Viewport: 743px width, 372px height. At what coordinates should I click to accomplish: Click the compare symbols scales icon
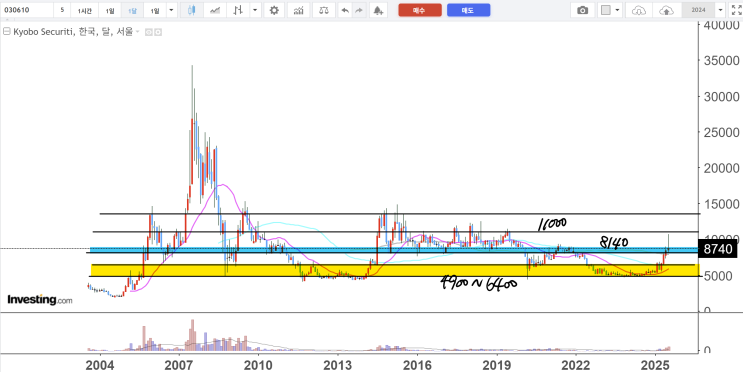pyautogui.click(x=324, y=10)
